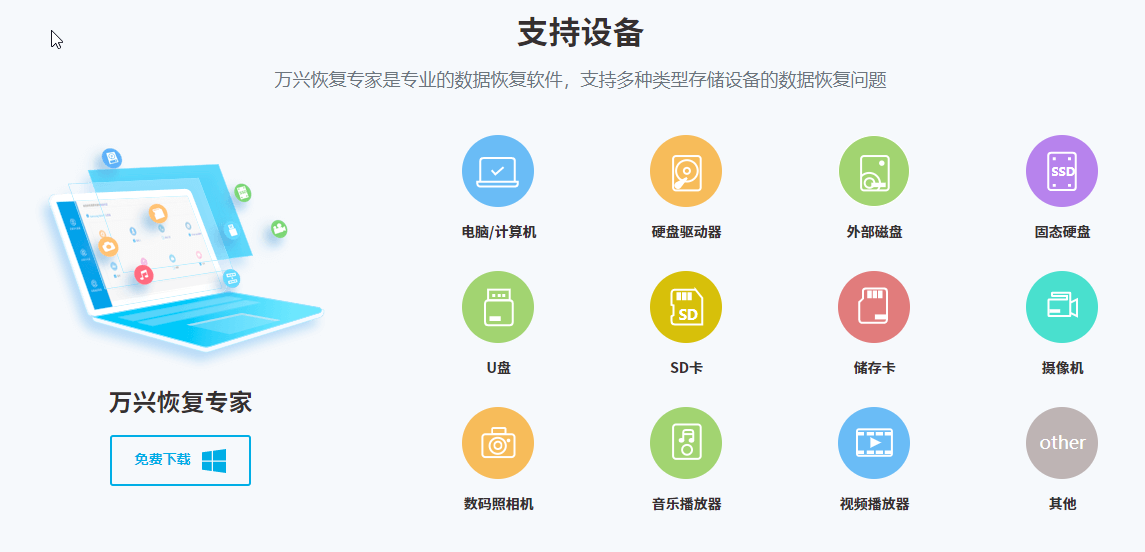
Task: Click the 免费下载 download button
Action: click(x=180, y=460)
